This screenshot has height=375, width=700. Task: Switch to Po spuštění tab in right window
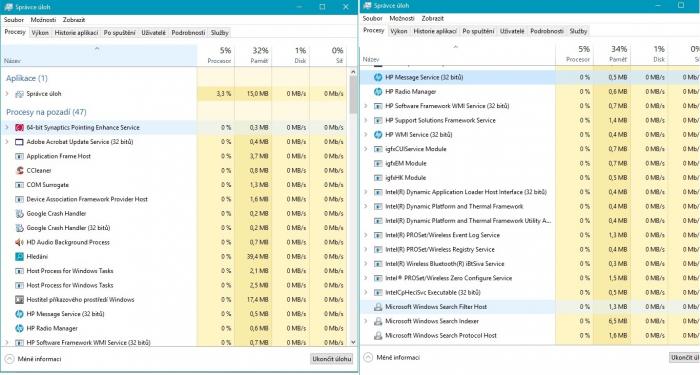pos(478,31)
